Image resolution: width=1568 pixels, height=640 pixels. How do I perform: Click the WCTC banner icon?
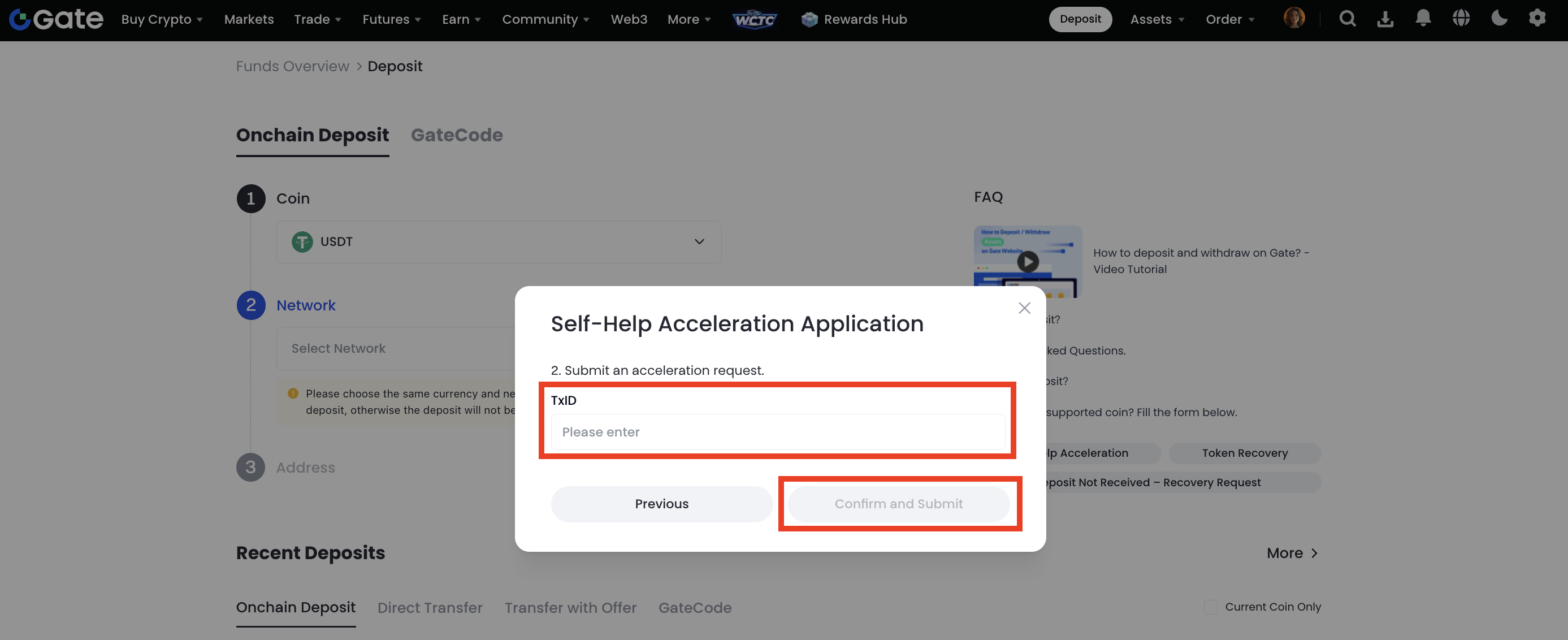754,19
